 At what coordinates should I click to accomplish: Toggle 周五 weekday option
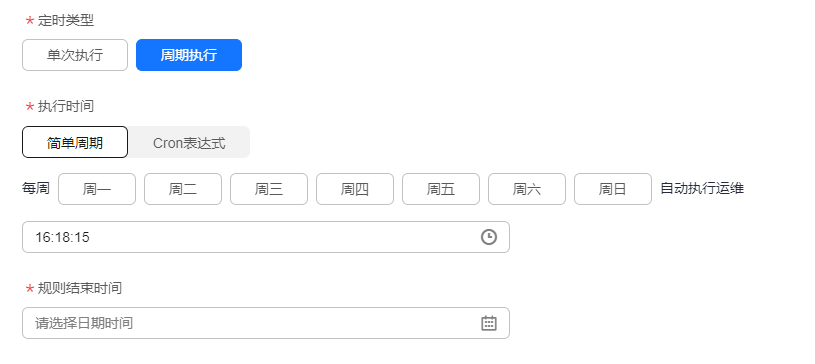(x=441, y=189)
